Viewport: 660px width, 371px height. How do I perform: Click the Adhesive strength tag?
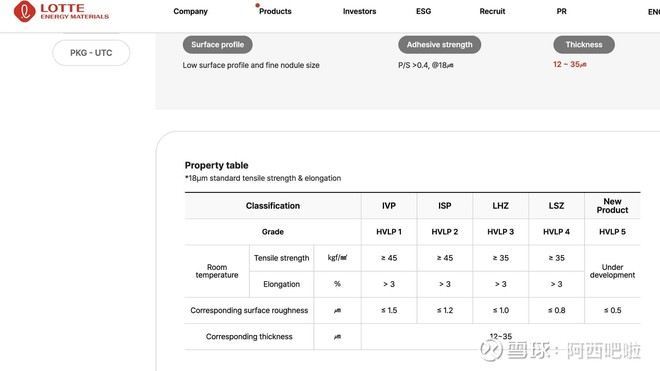pyautogui.click(x=439, y=45)
